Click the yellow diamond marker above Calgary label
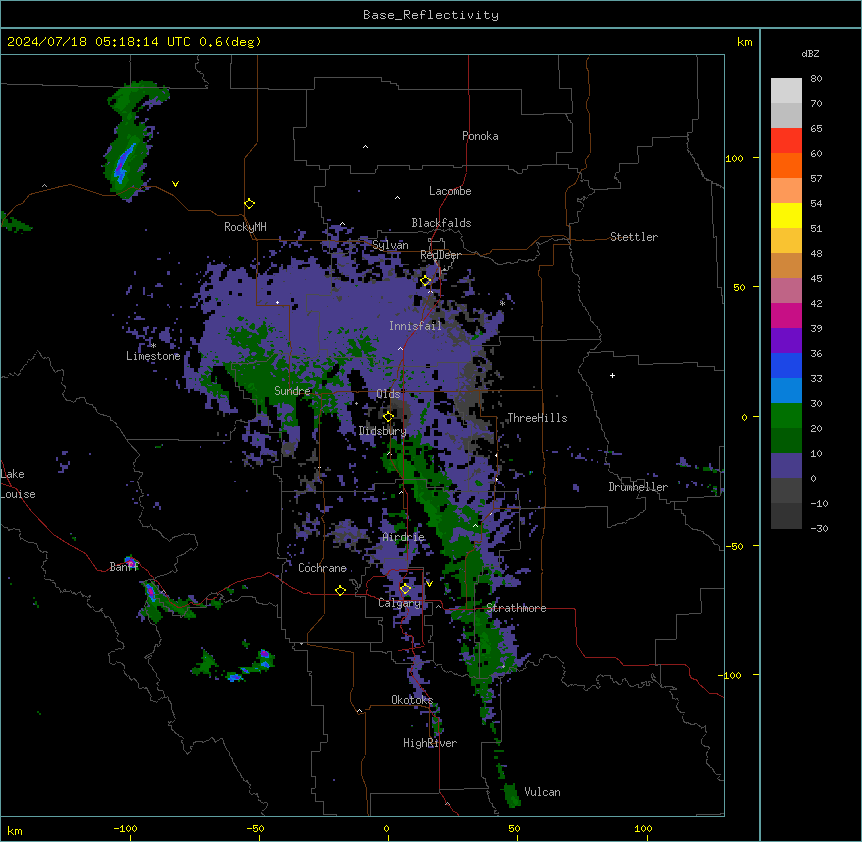Screen dimensions: 862x842 [405, 589]
